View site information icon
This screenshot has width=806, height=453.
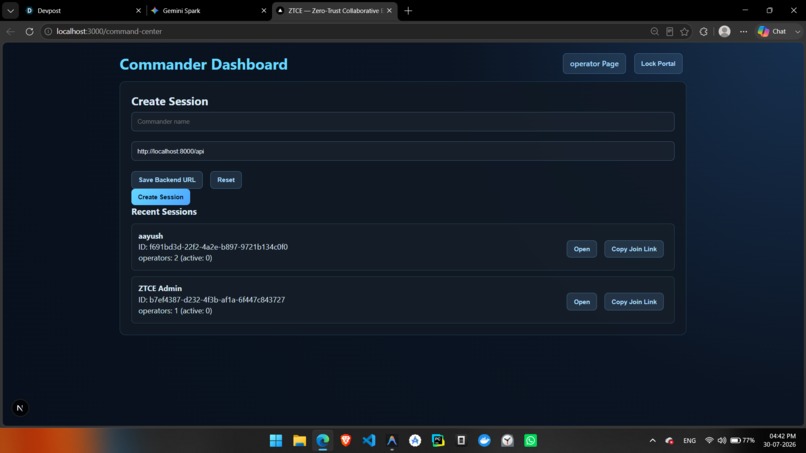48,31
